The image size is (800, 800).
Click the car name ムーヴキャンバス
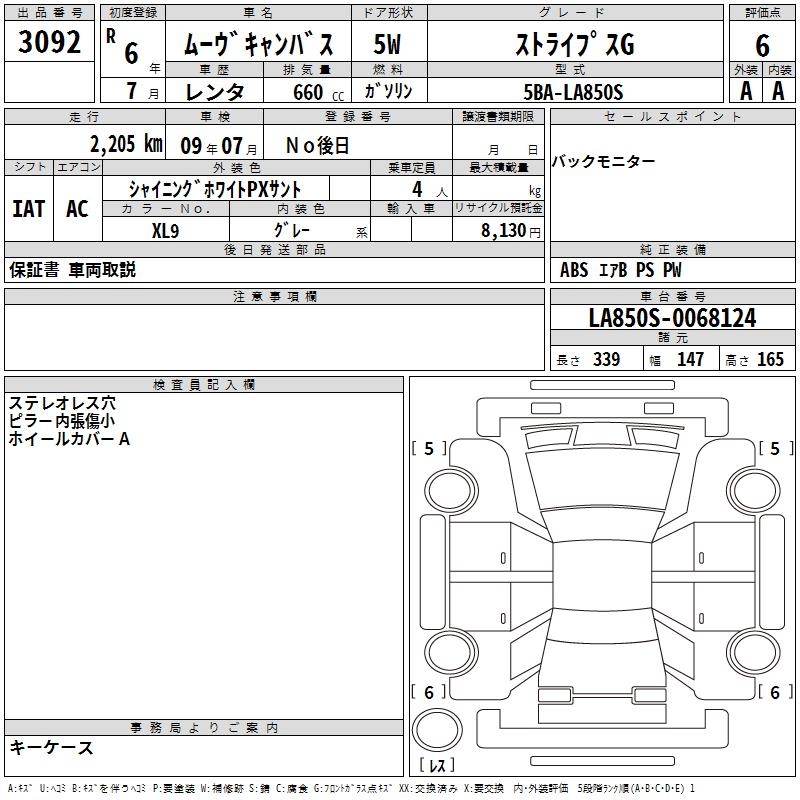[266, 45]
